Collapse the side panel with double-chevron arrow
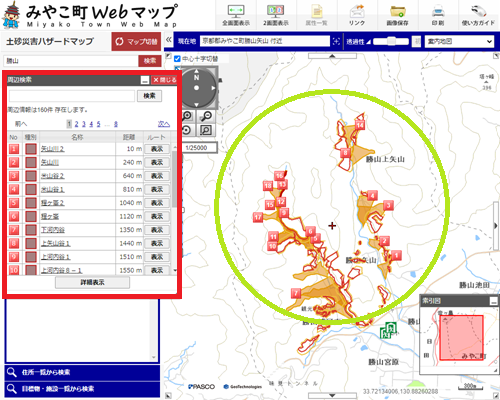Image resolution: width=500 pixels, height=400 pixels. click(169, 40)
